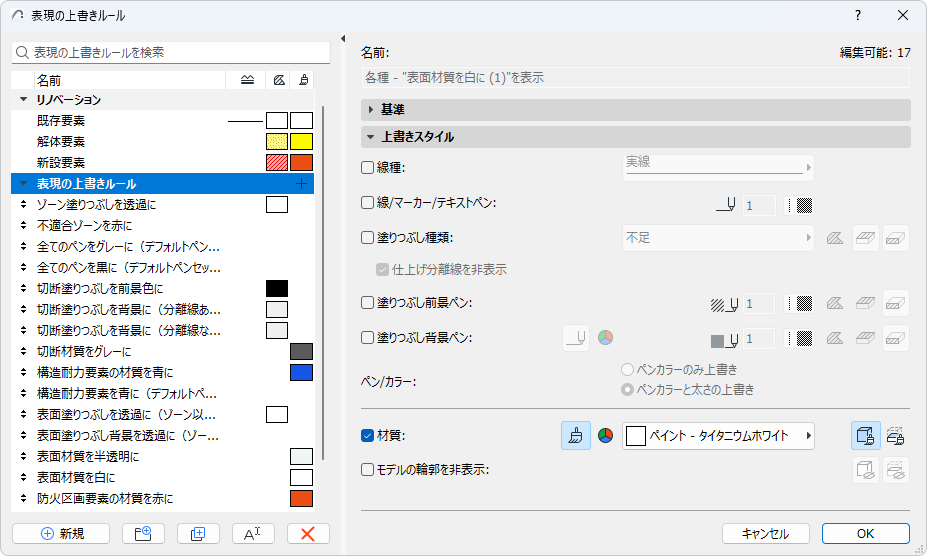Uncheck the 材質 checkbox

point(368,435)
